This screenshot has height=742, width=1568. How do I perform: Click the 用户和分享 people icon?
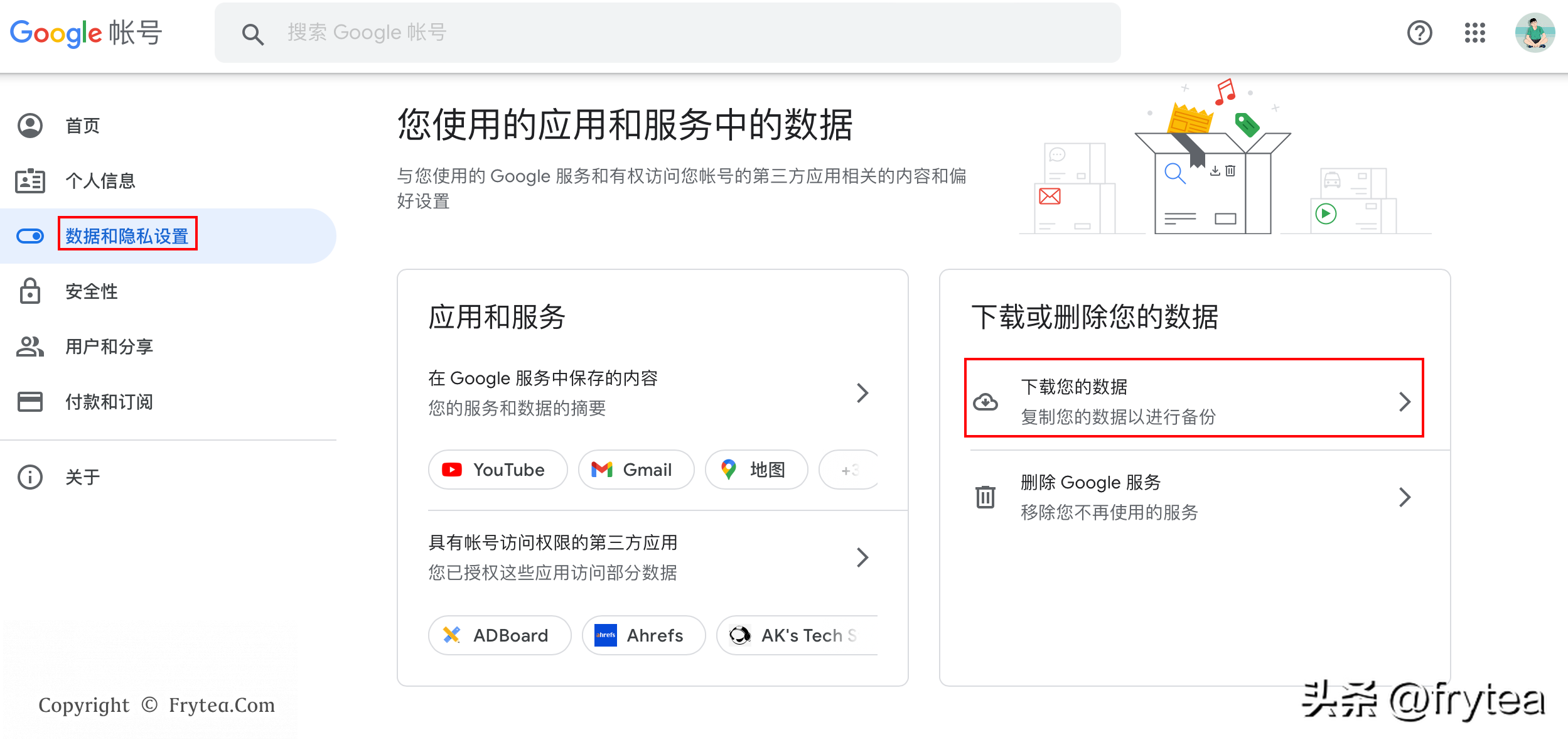coord(30,346)
